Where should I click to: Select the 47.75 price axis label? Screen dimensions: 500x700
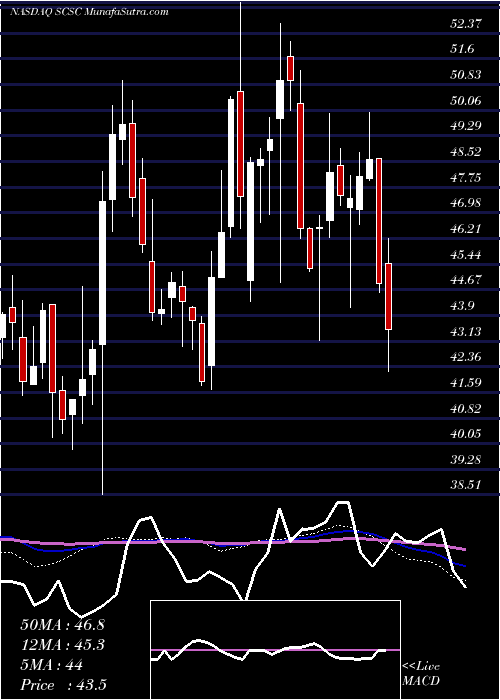pos(466,178)
